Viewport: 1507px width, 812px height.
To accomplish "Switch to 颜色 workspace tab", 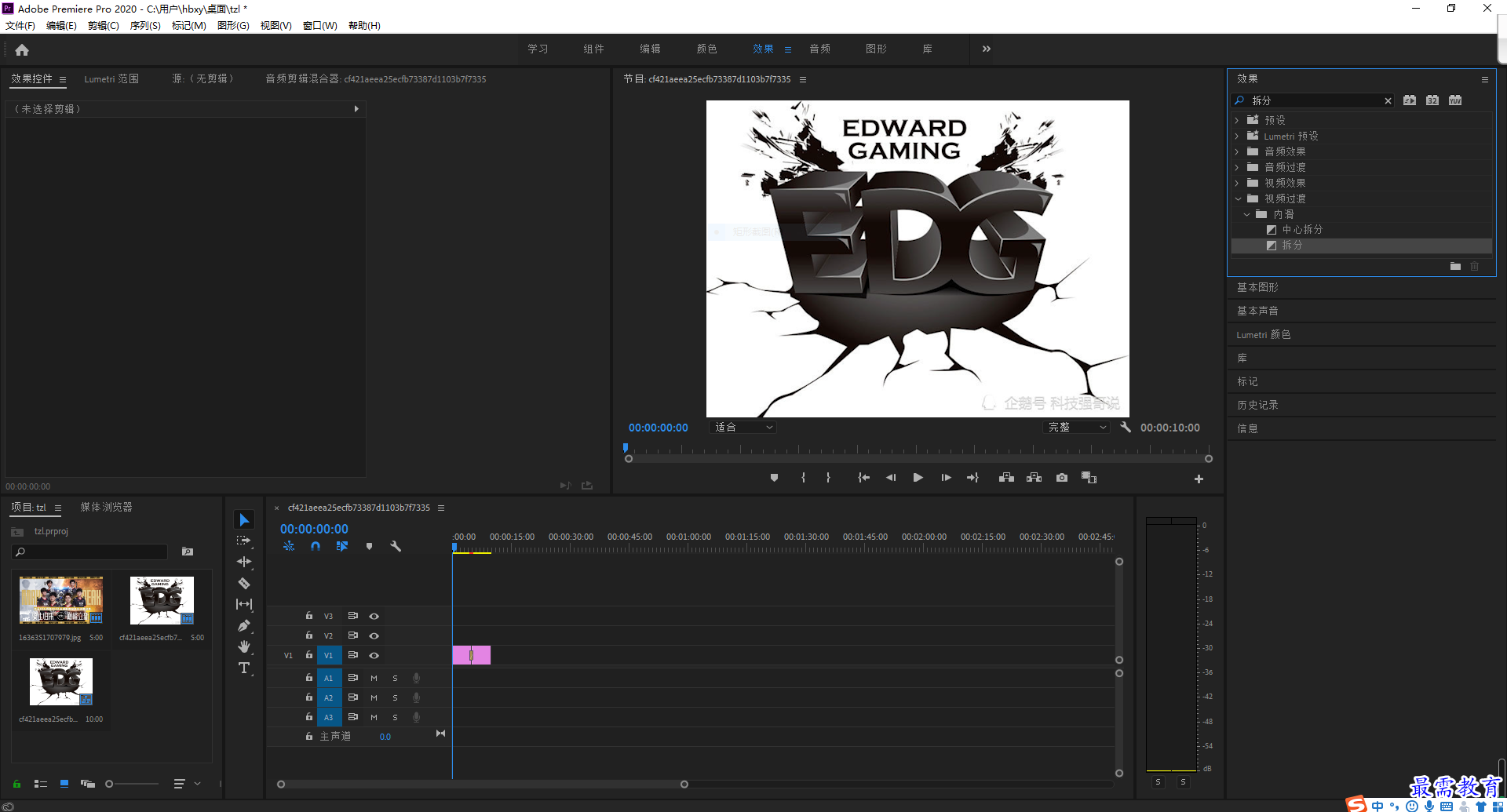I will pos(706,49).
